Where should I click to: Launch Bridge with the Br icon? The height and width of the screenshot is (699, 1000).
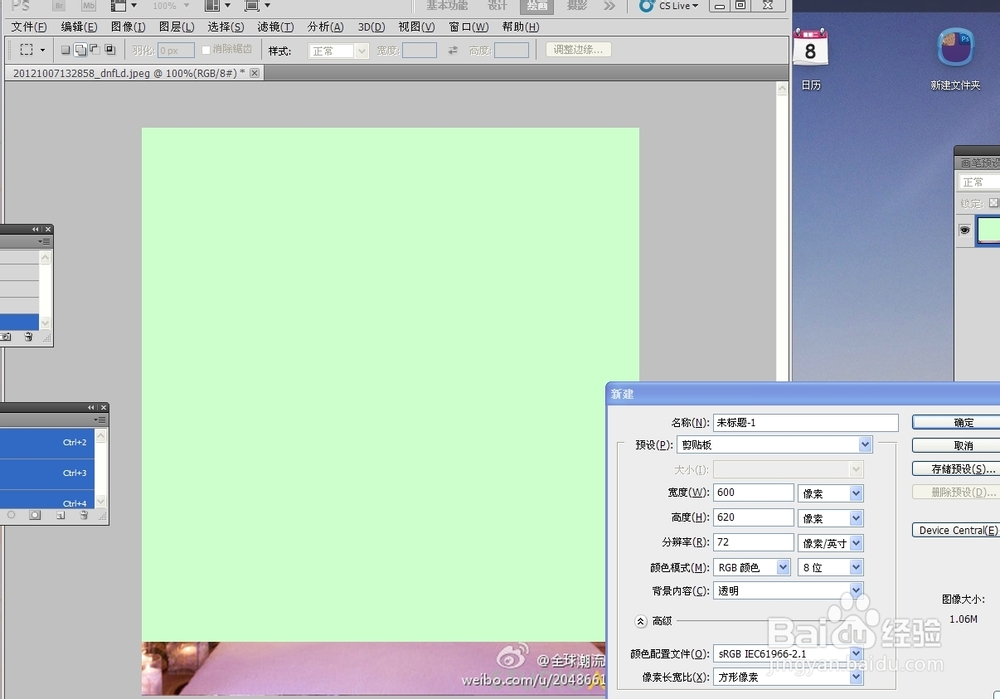tap(59, 6)
